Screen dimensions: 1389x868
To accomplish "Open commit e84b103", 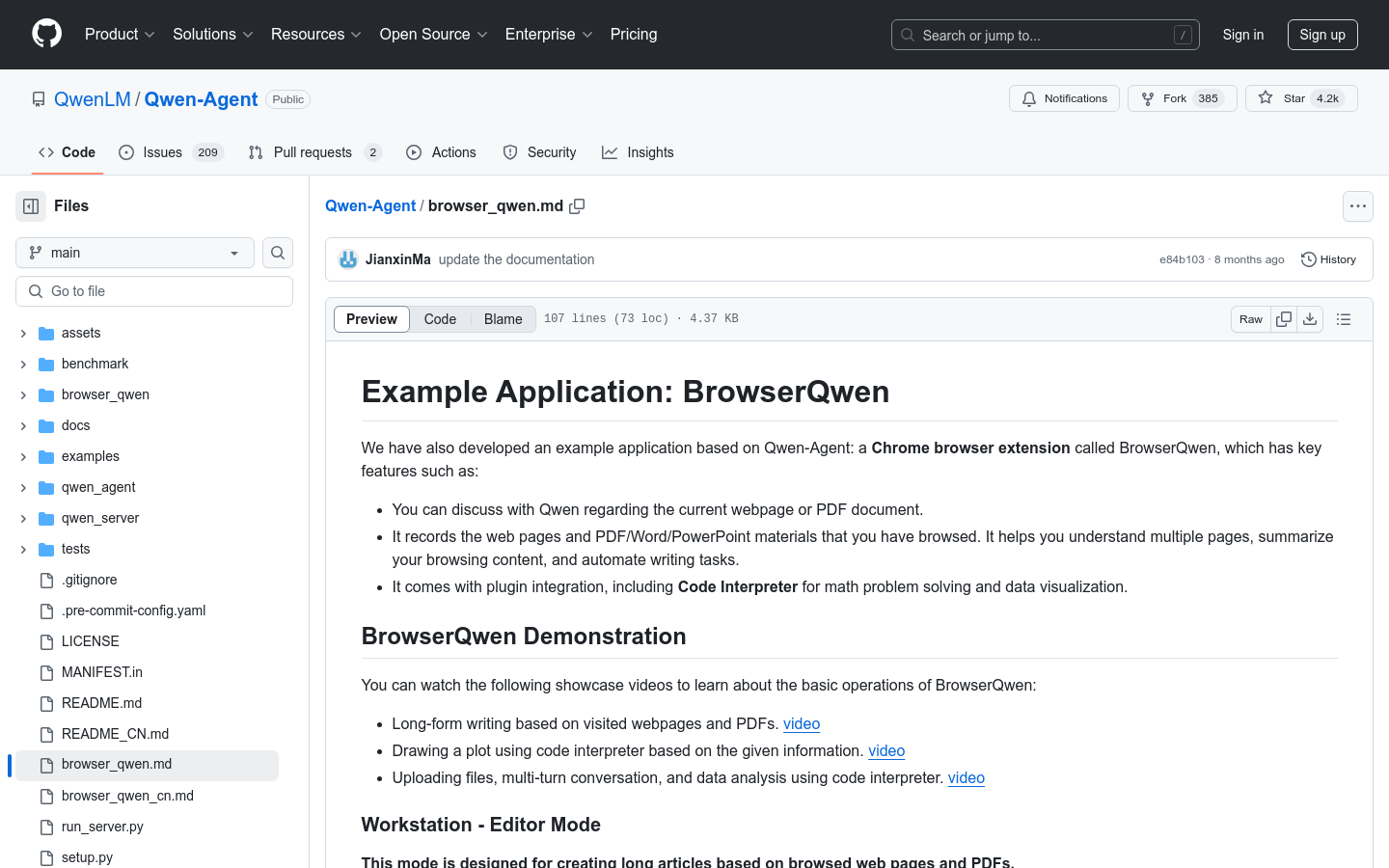I will pyautogui.click(x=1182, y=259).
